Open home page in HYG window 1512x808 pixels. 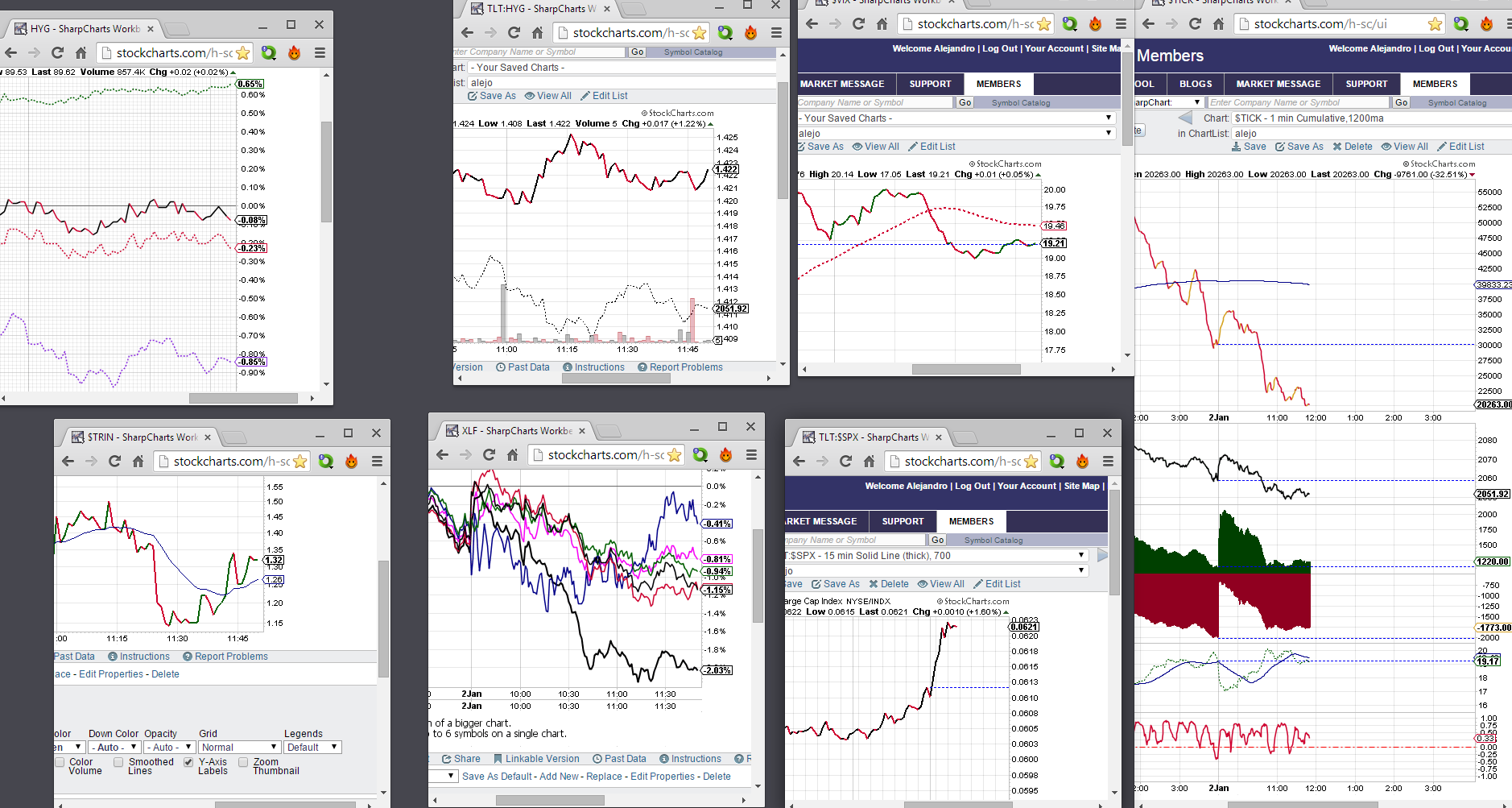(81, 53)
